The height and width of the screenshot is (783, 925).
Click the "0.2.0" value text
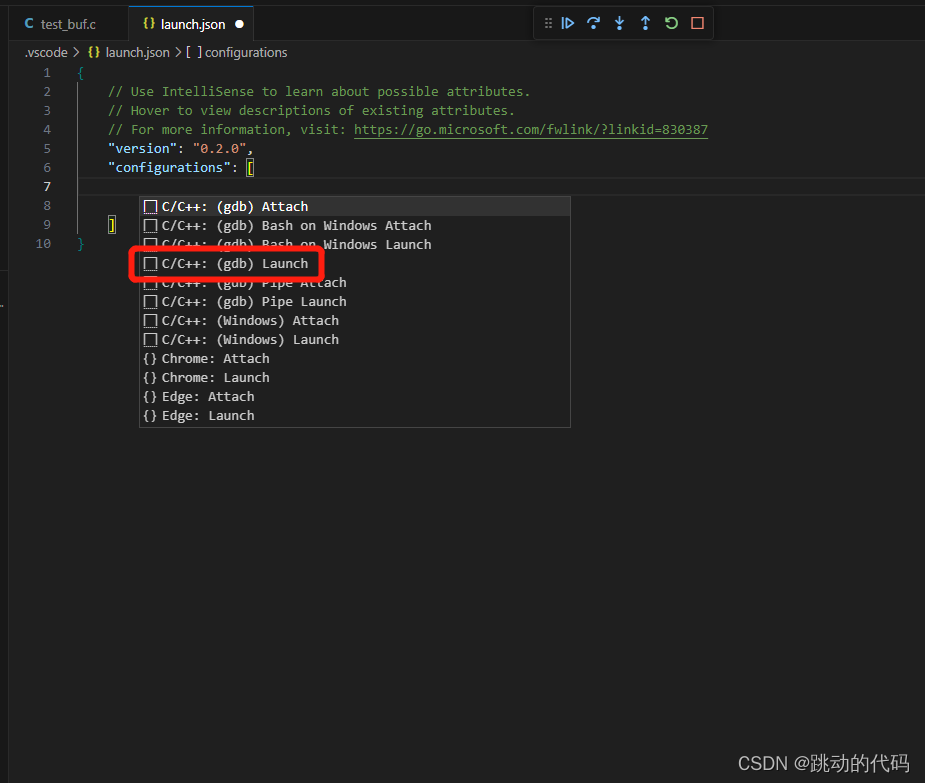click(x=219, y=149)
